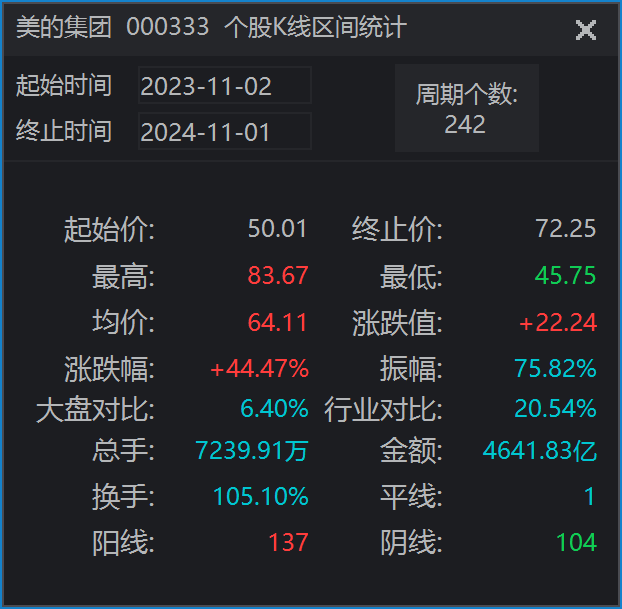622x609 pixels.
Task: Click the 行业对比 label
Action: (383, 409)
